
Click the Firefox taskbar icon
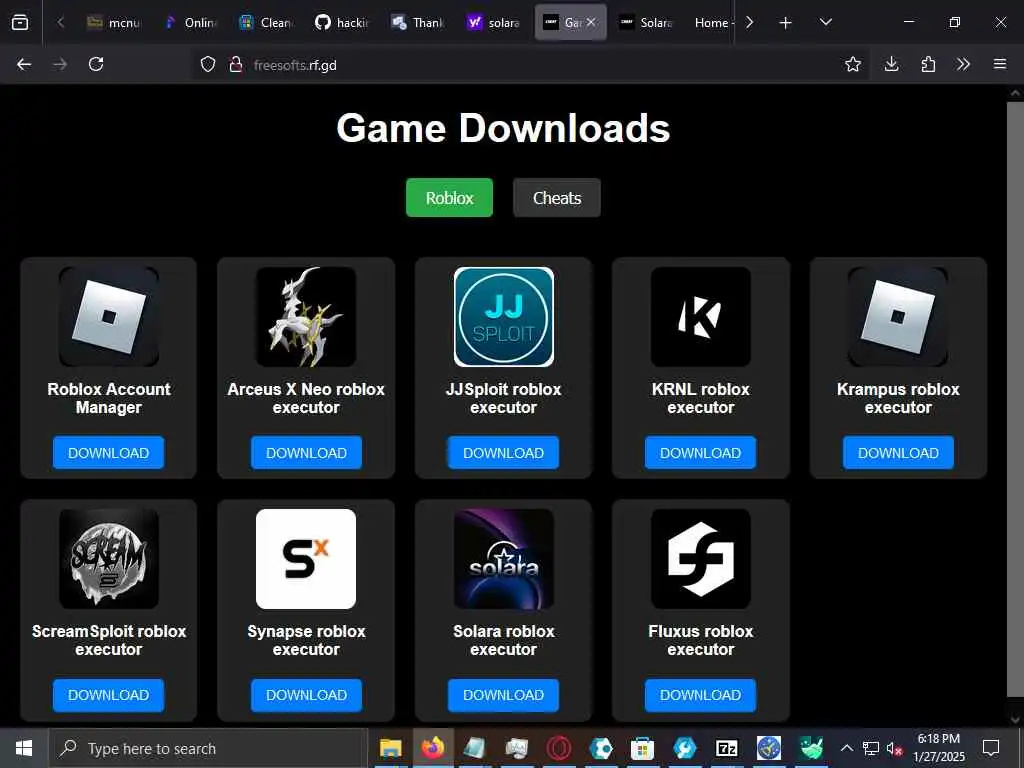tap(432, 748)
